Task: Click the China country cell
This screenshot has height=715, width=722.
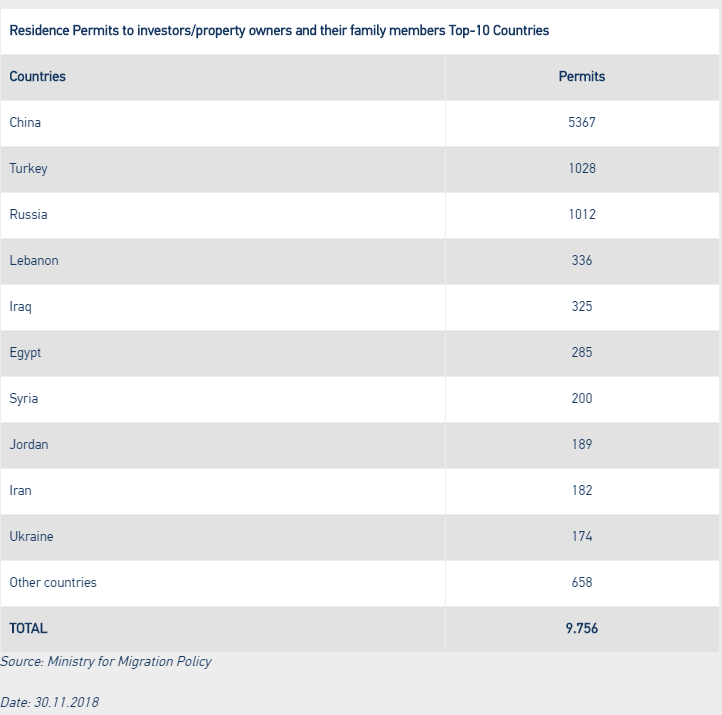Action: [25, 122]
